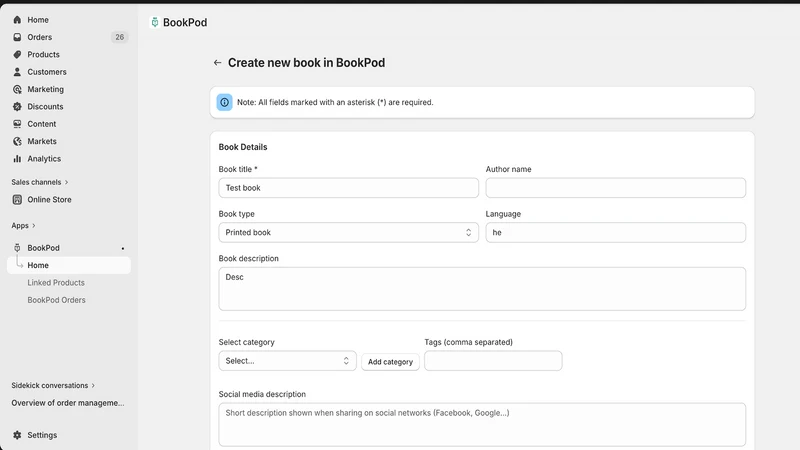Click the Analytics bar chart icon
Screen dimensions: 800x450
pyautogui.click(x=17, y=159)
